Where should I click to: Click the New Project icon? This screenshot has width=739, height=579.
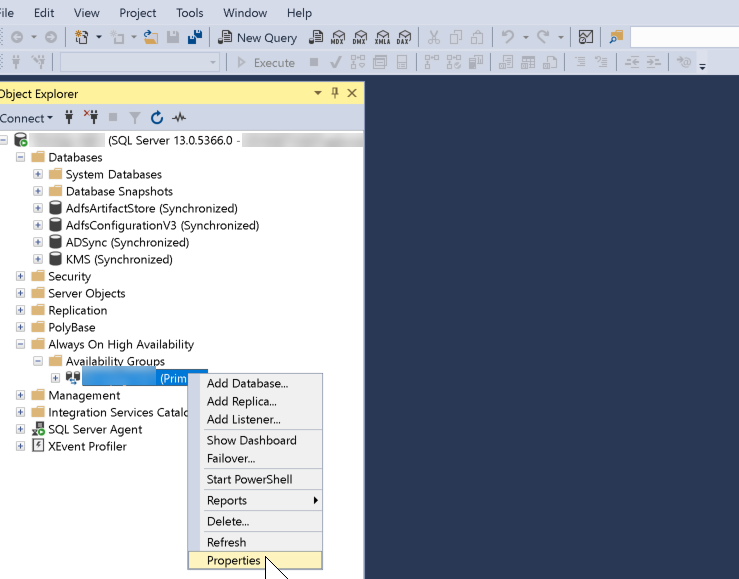click(x=82, y=37)
